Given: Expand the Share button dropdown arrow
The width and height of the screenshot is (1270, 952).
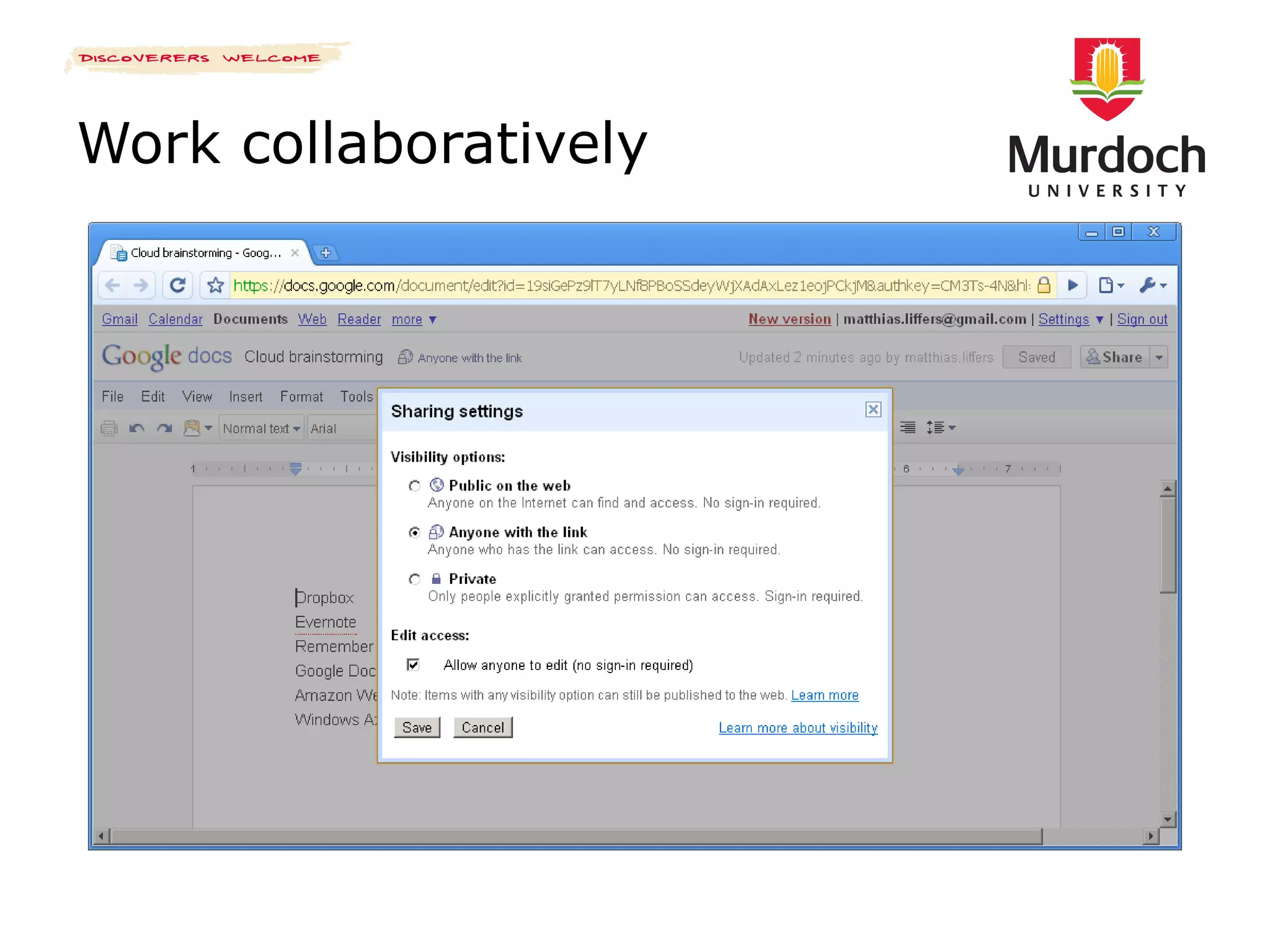Looking at the screenshot, I should point(1159,358).
